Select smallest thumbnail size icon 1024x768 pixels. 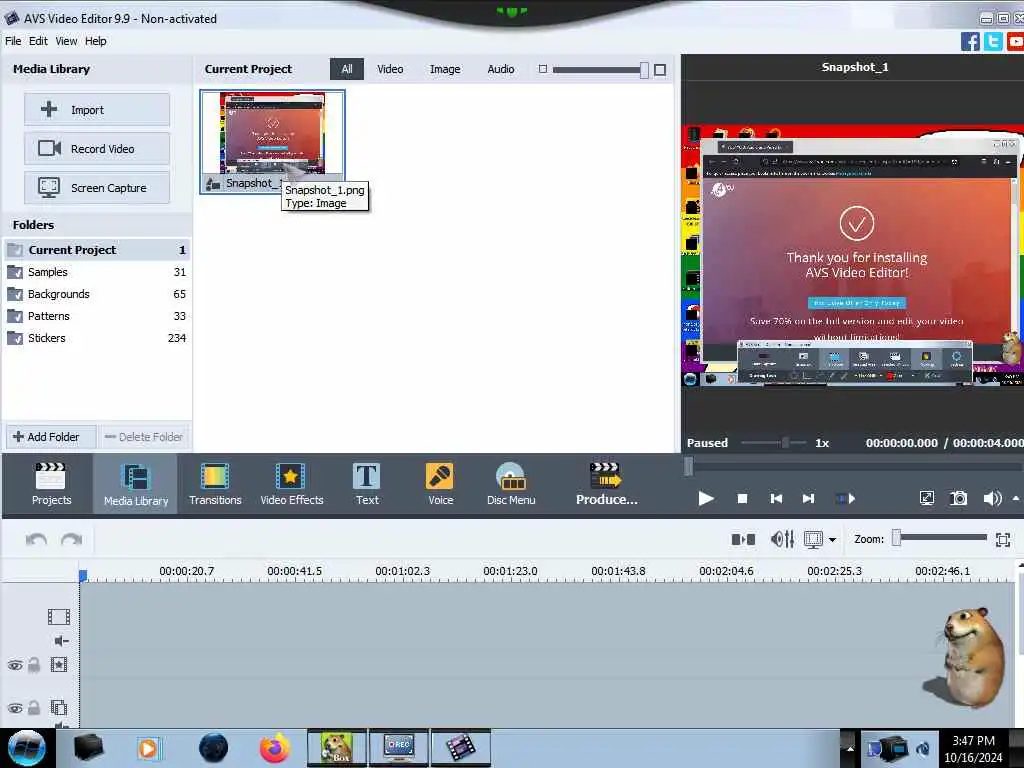click(543, 69)
